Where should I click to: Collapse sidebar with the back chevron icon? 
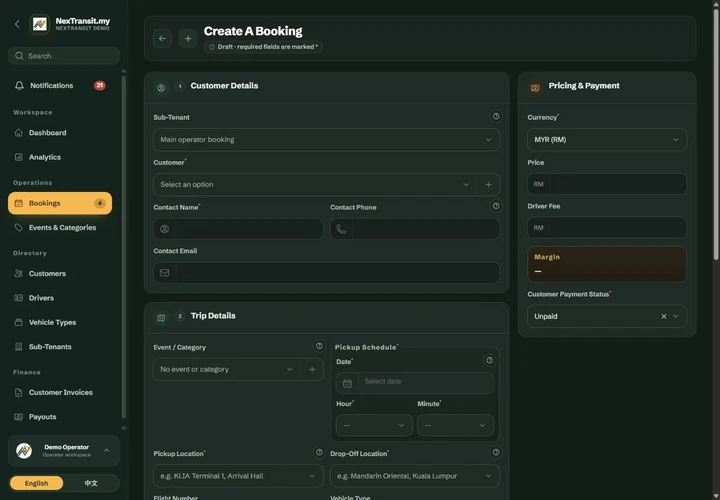coord(17,24)
